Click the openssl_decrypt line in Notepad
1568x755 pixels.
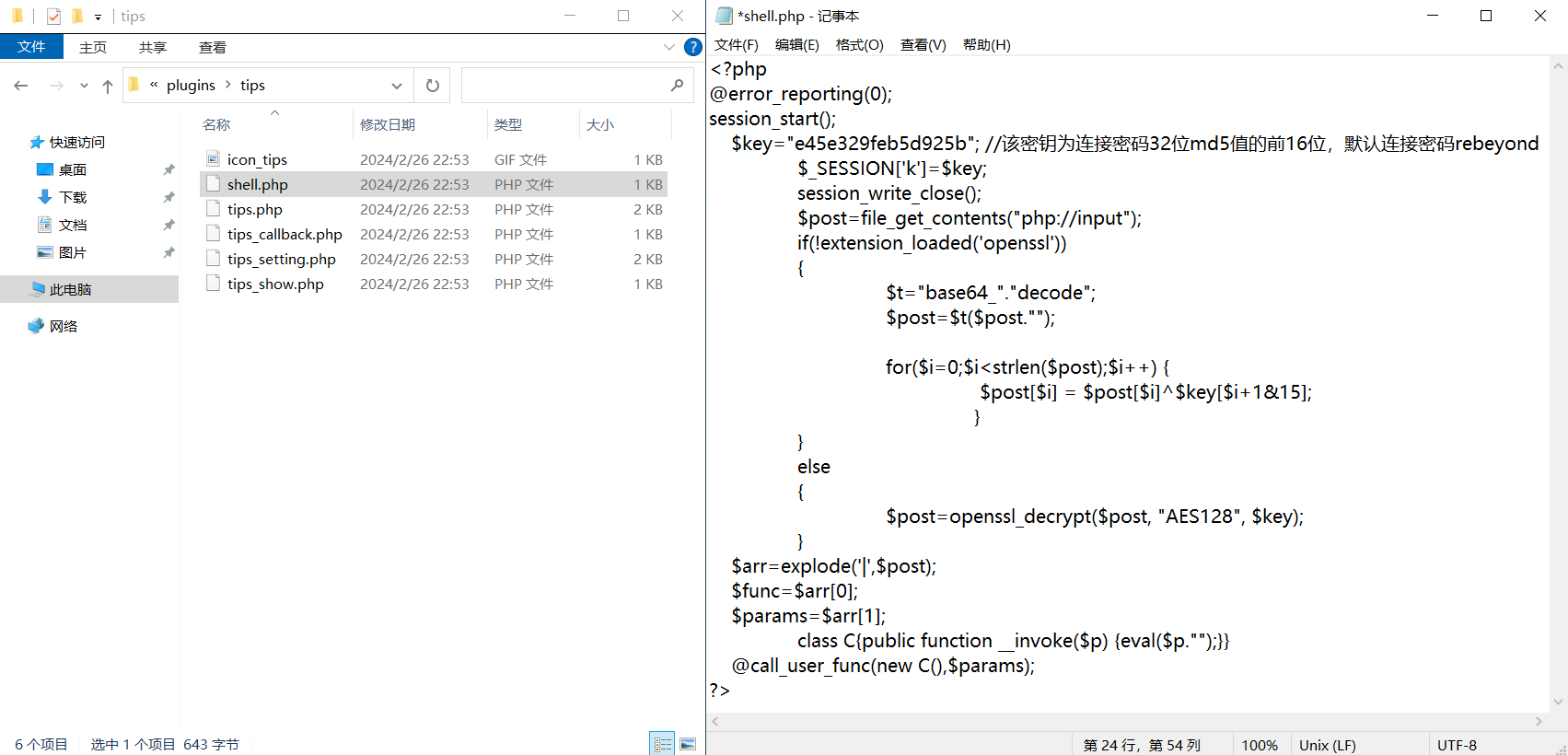(x=1095, y=517)
